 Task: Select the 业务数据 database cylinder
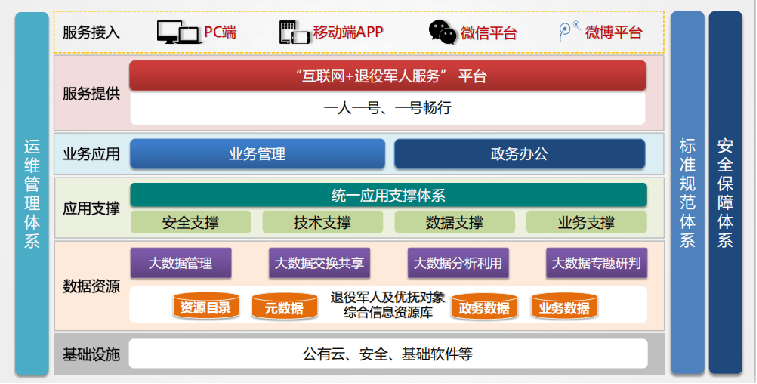tap(564, 306)
